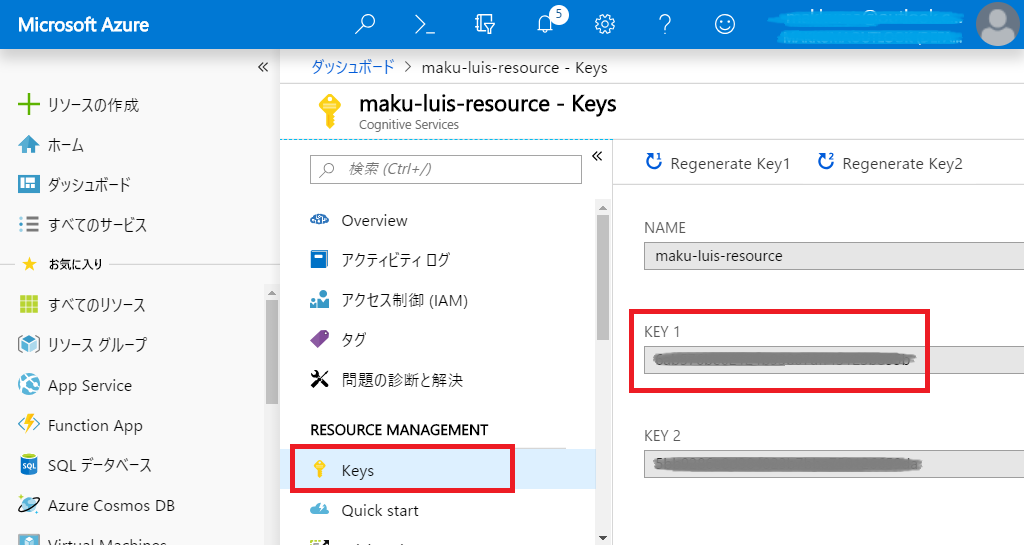The height and width of the screenshot is (545, 1024).
Task: Click the resource menu scrollbar thumb
Action: coord(603,277)
